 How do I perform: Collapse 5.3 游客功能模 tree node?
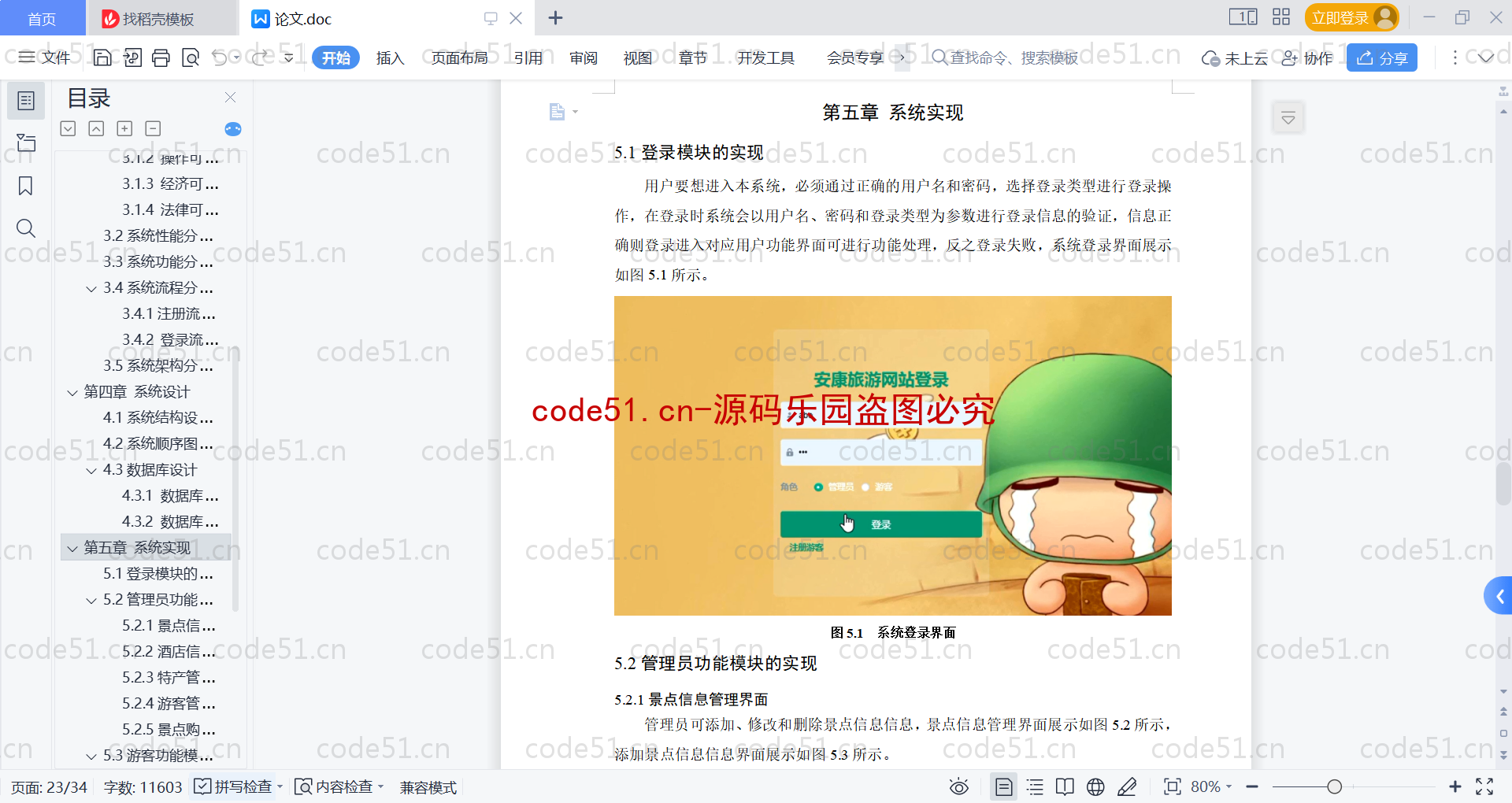click(x=91, y=756)
